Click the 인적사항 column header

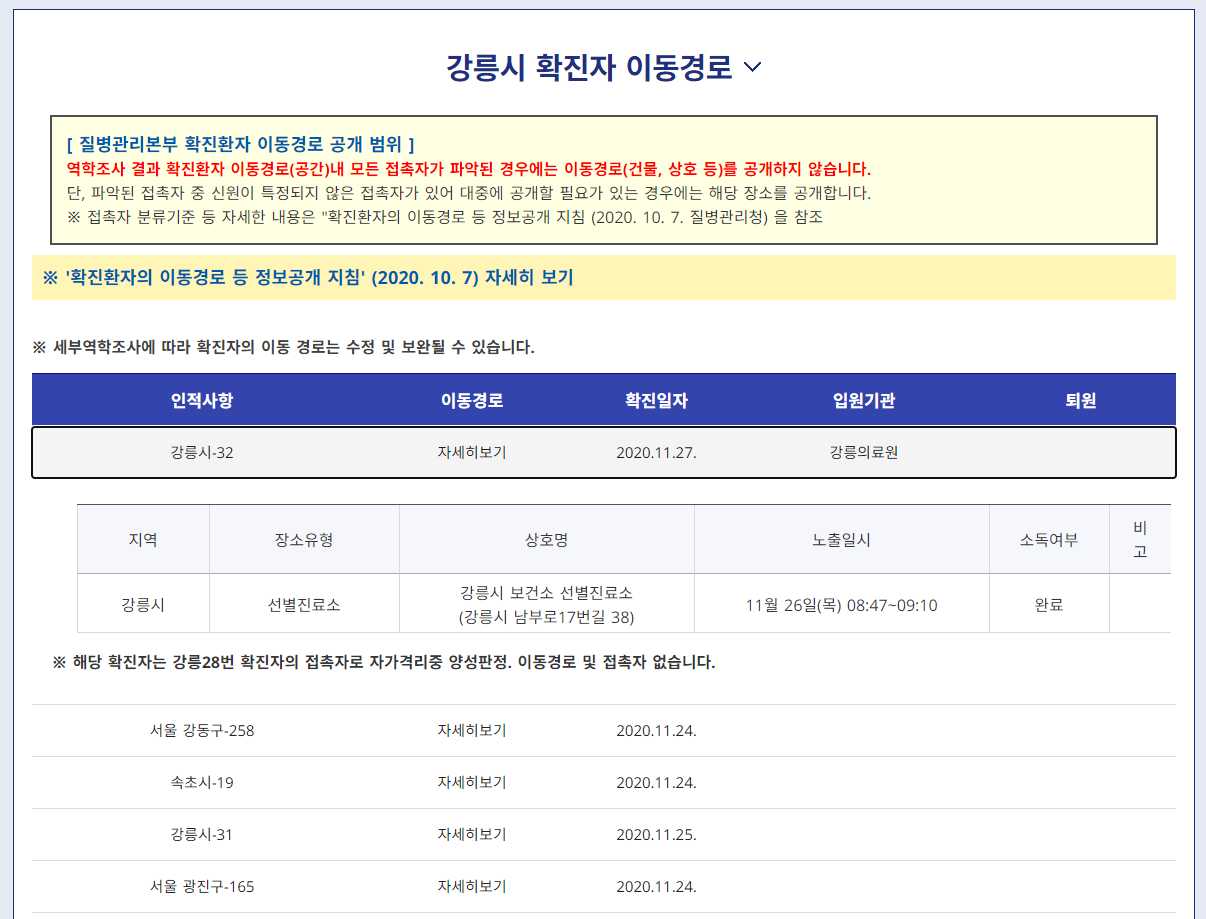click(202, 401)
